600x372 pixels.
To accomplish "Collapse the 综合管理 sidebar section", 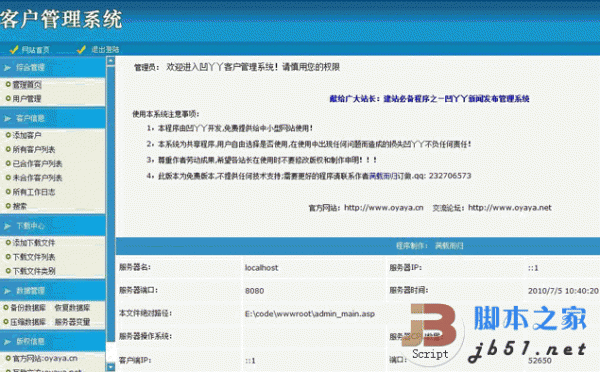I will pos(52,68).
